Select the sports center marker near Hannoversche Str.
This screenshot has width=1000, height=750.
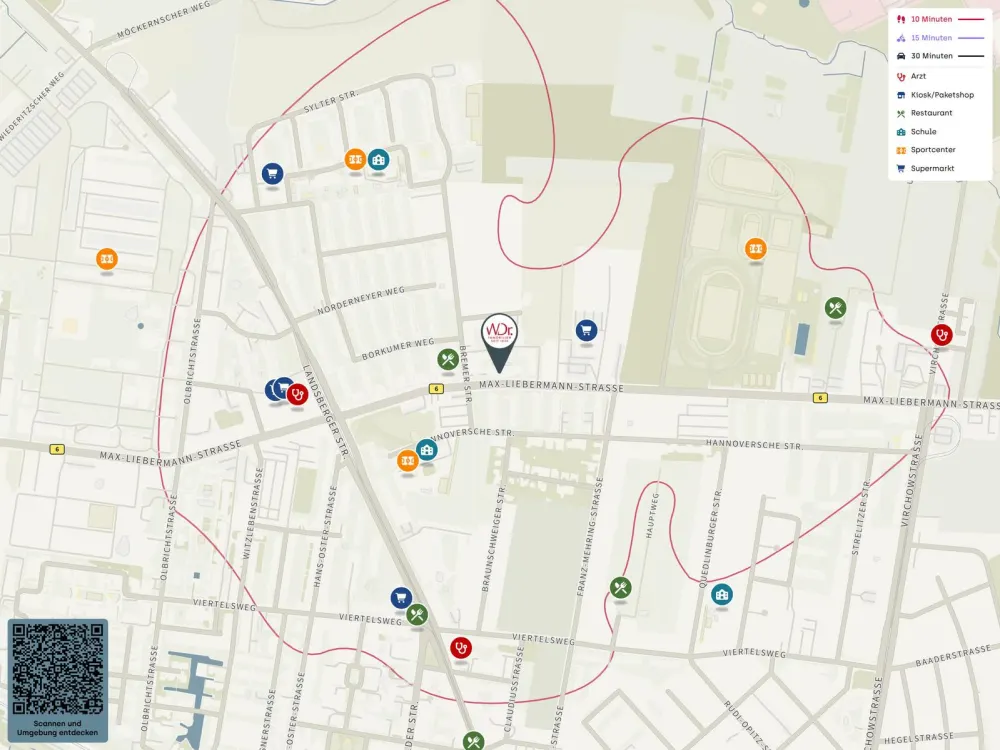(407, 460)
